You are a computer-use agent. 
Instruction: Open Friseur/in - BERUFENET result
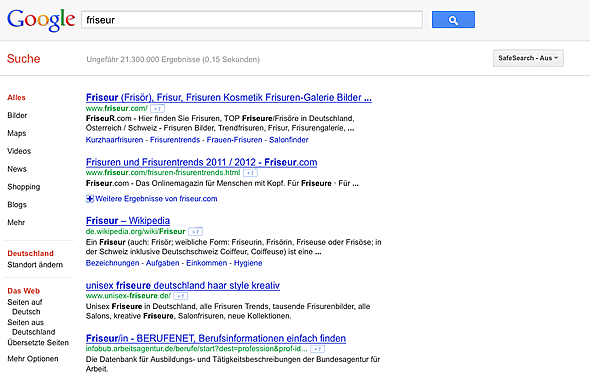(x=216, y=338)
